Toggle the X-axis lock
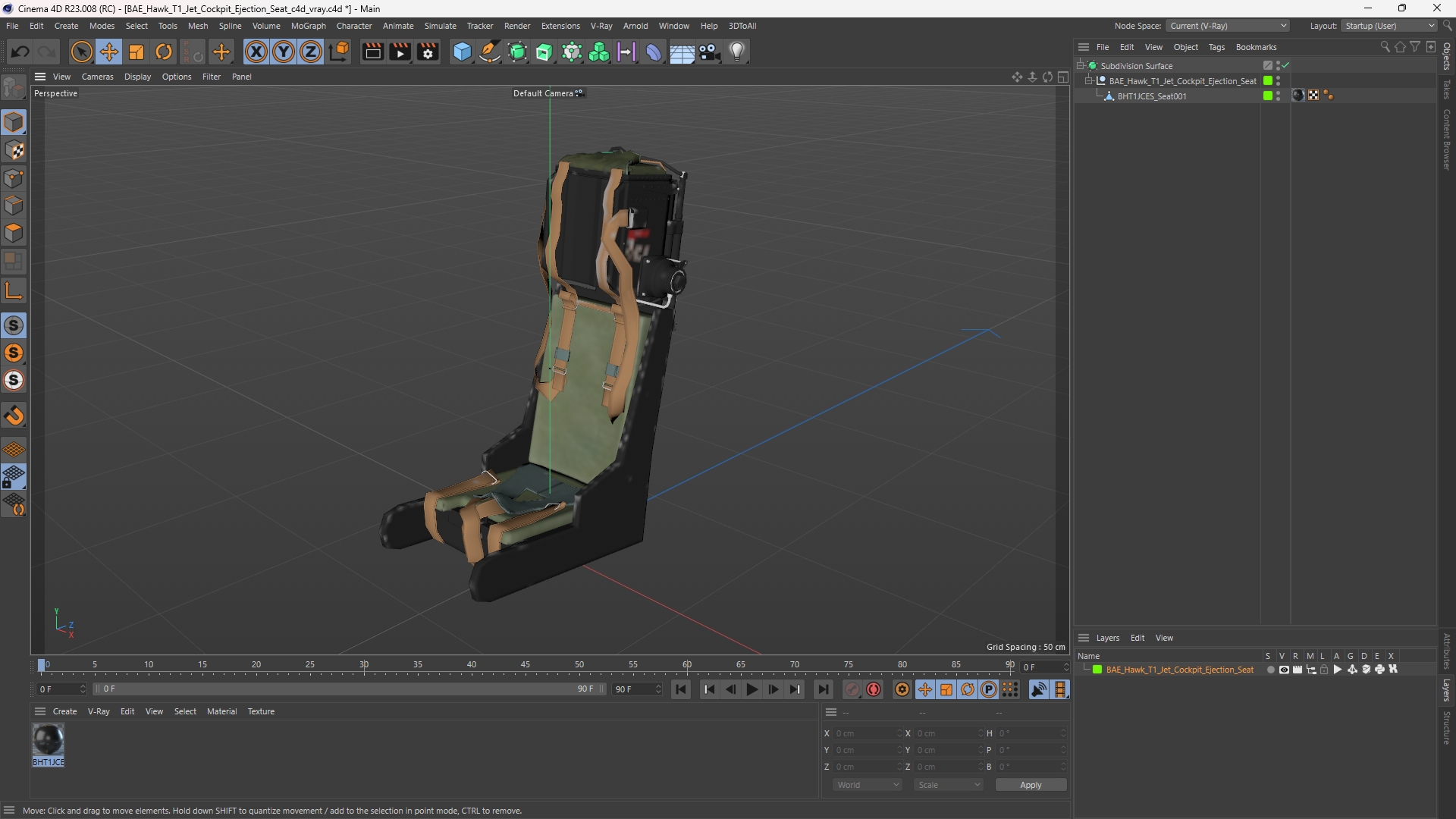The width and height of the screenshot is (1456, 819). pos(256,52)
